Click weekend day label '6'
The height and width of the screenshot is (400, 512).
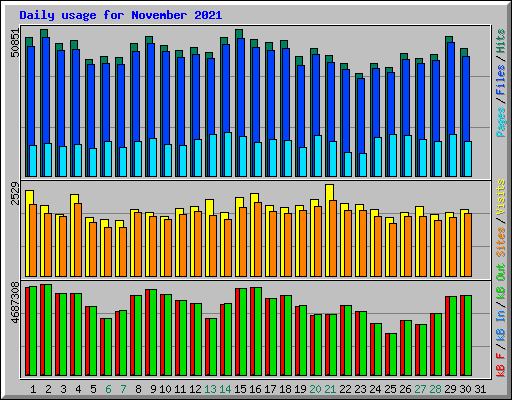(x=108, y=389)
